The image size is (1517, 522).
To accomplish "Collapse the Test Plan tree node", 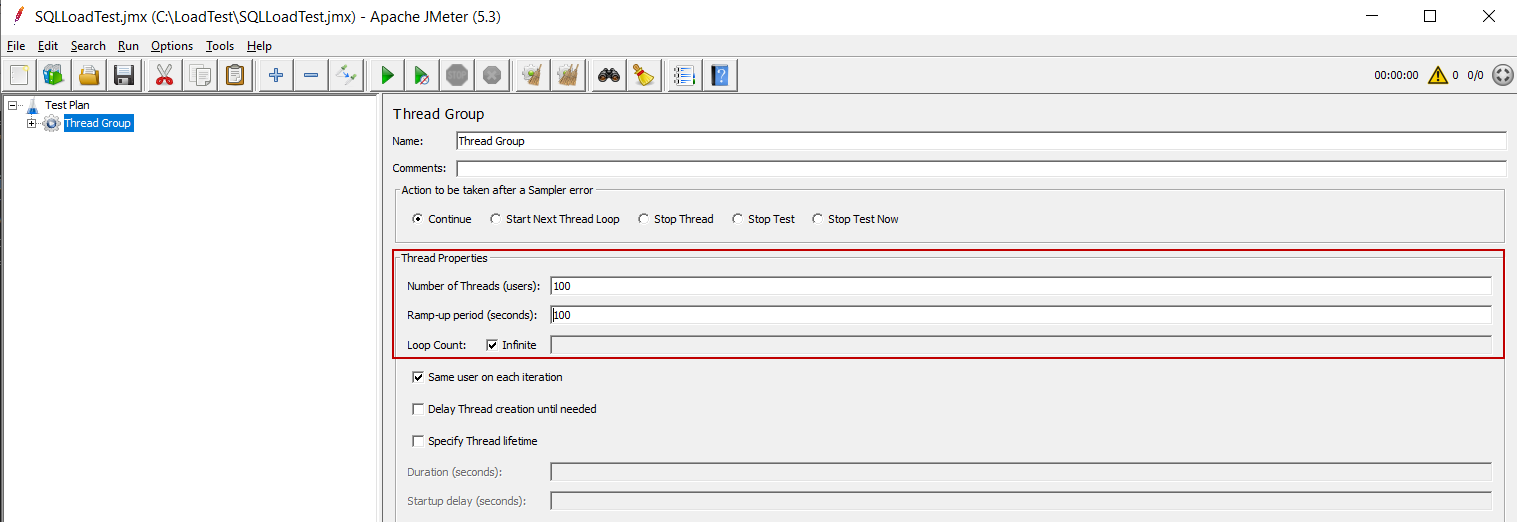I will coord(12,105).
